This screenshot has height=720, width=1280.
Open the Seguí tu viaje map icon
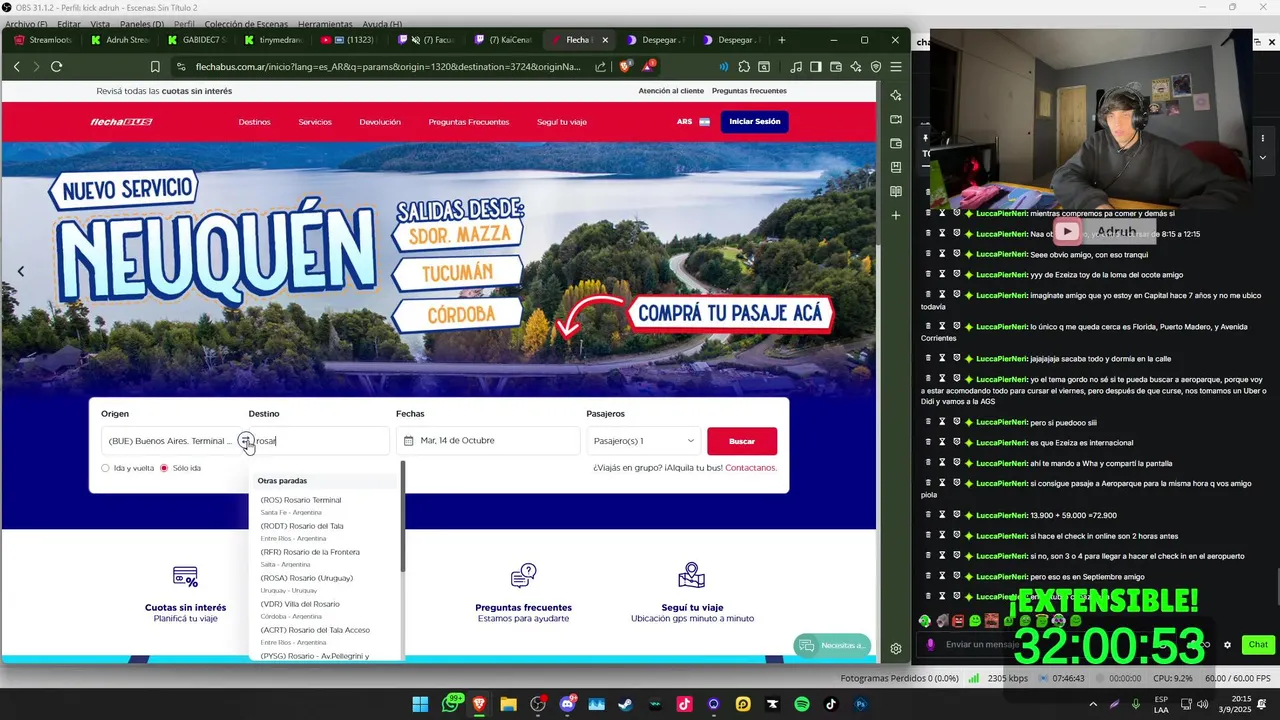(692, 576)
